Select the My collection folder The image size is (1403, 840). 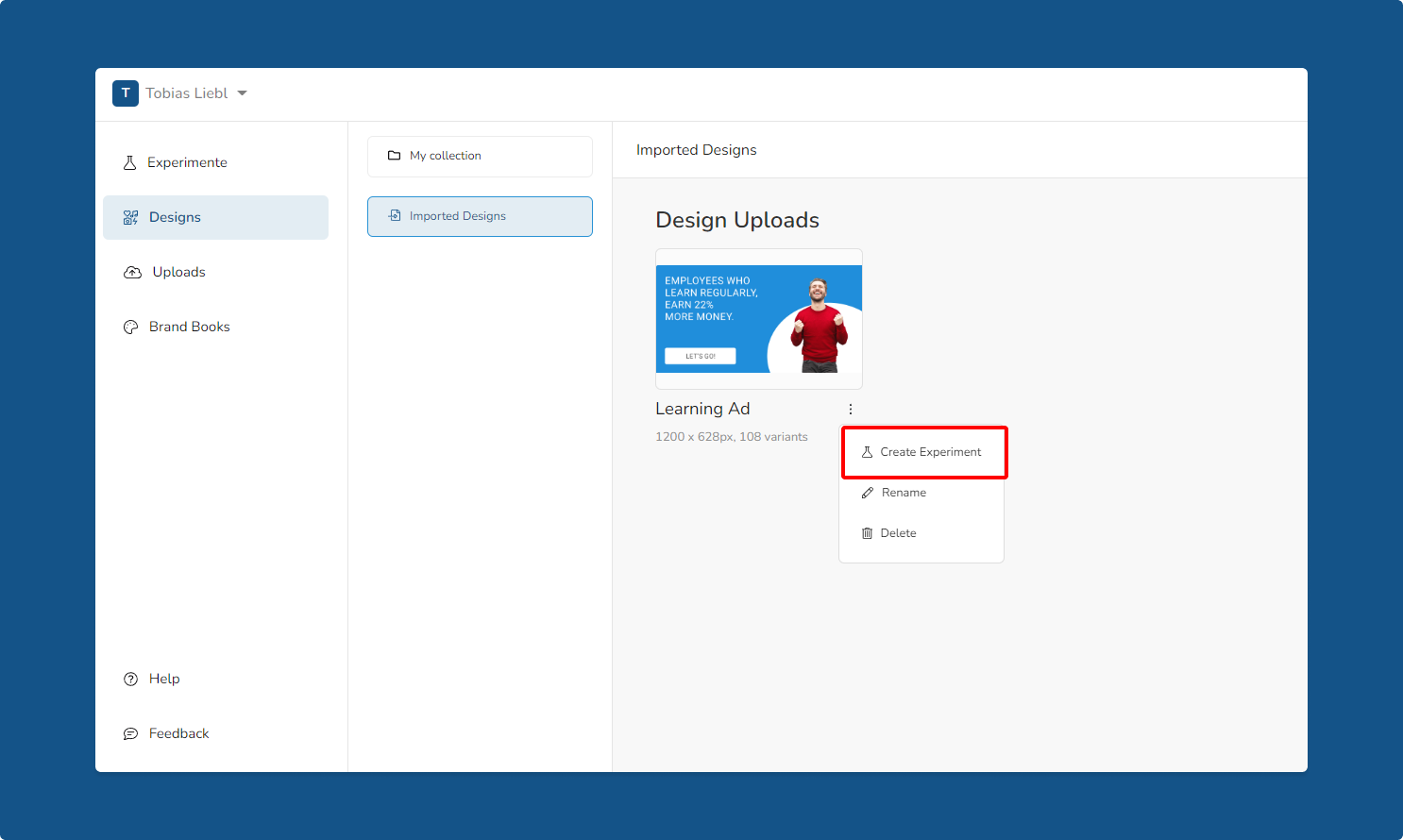480,156
